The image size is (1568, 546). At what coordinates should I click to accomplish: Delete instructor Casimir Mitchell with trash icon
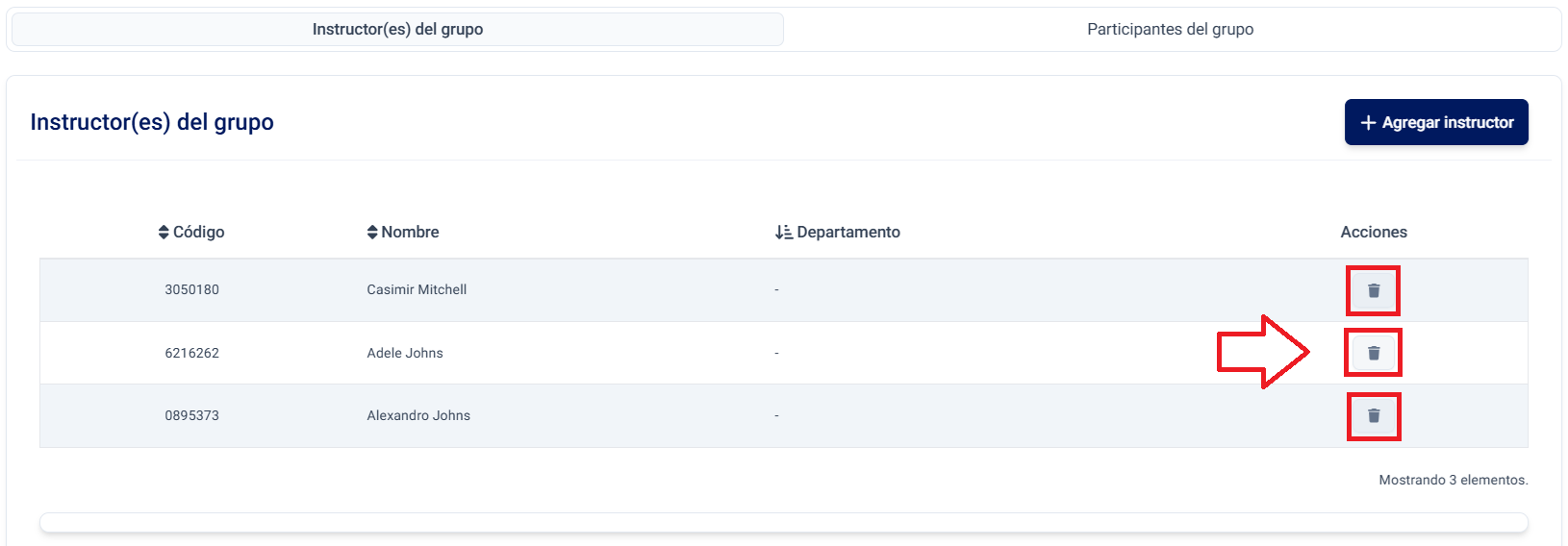[x=1374, y=290]
